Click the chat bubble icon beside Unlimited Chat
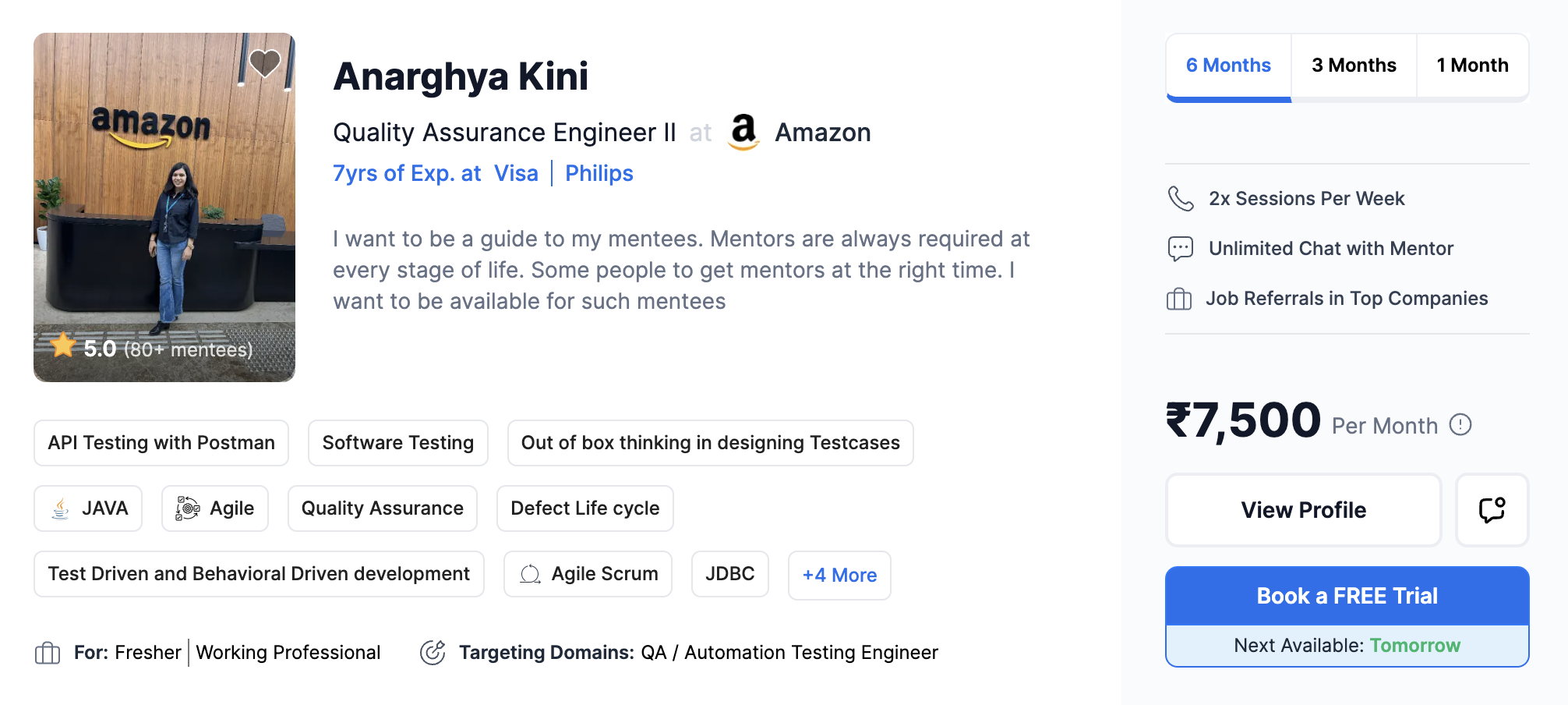The height and width of the screenshot is (705, 1568). point(1180,249)
